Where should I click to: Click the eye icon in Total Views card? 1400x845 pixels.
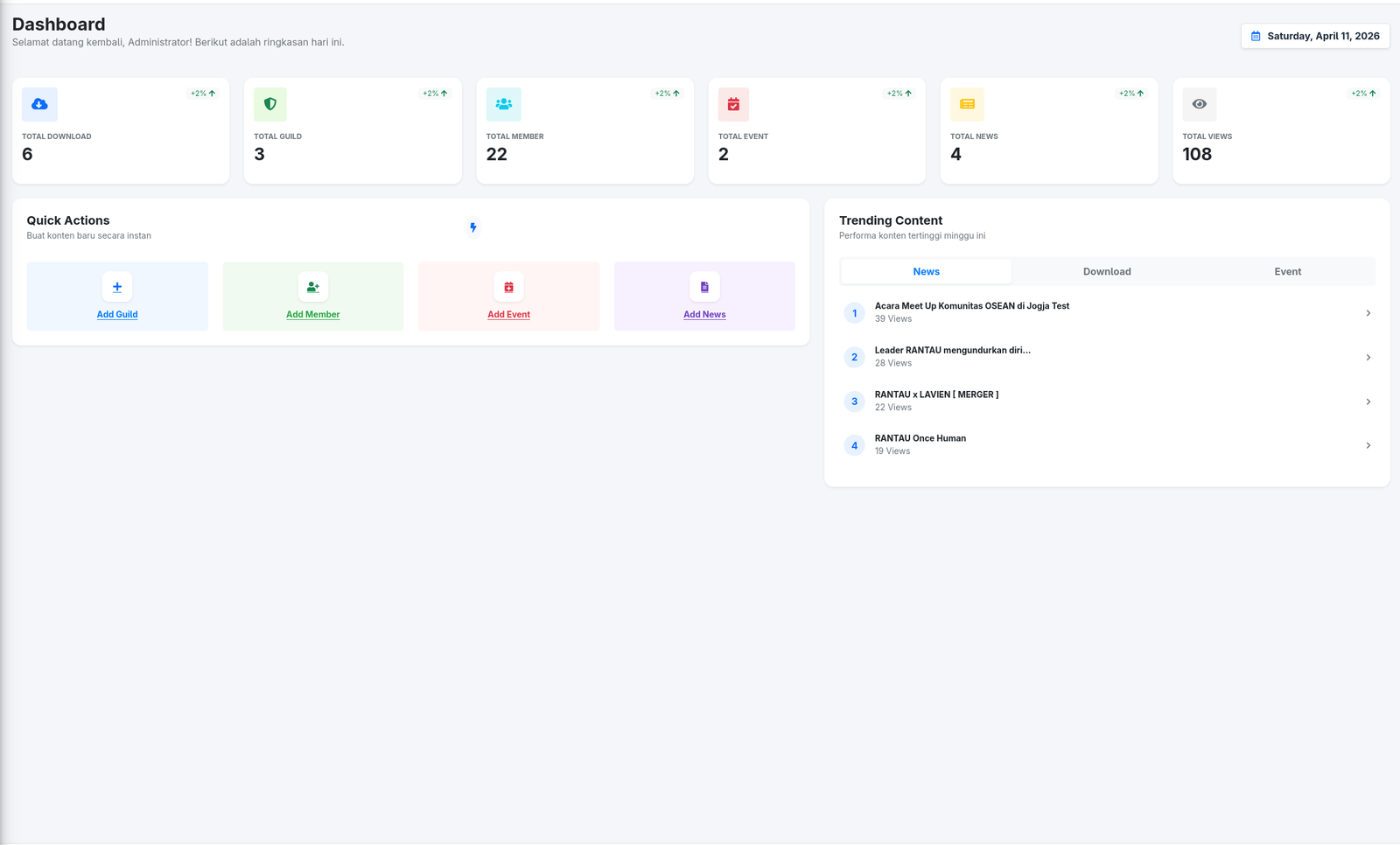coord(1199,104)
